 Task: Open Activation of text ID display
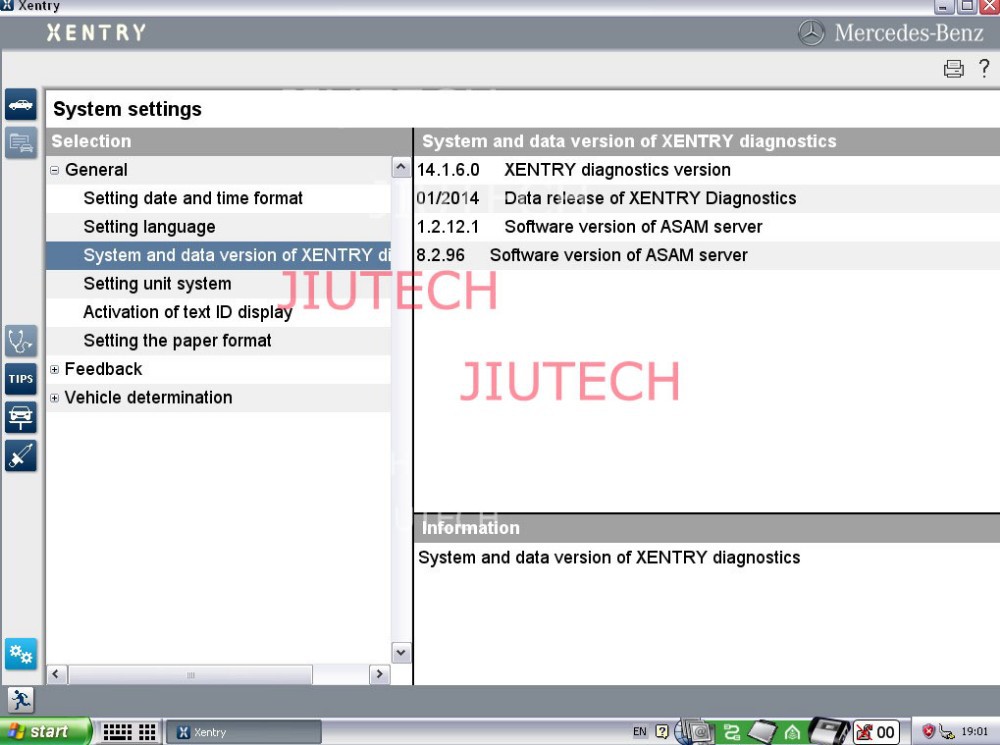click(x=187, y=312)
